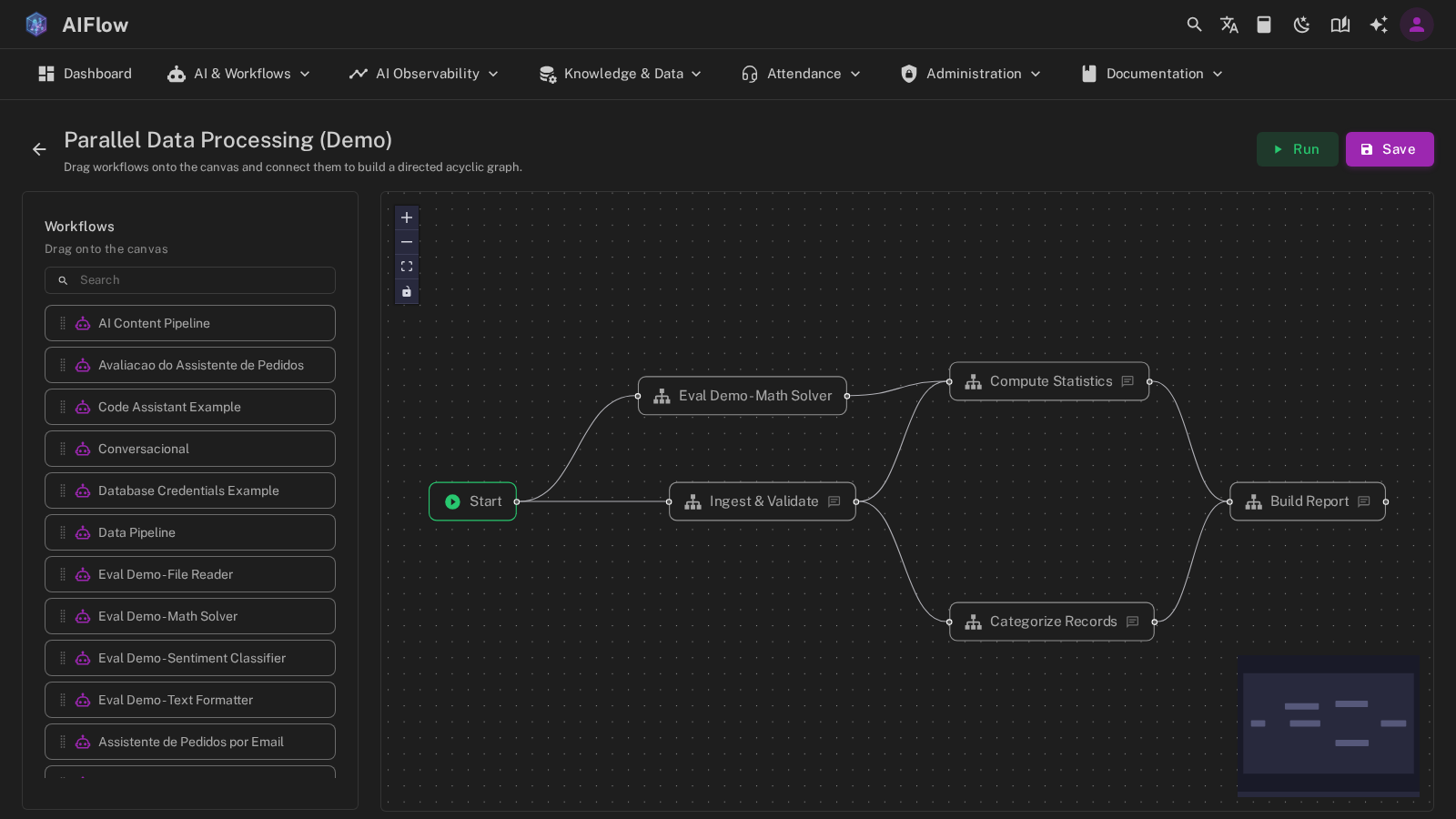Select Categorize Records node
The width and height of the screenshot is (1456, 819).
(x=1052, y=622)
